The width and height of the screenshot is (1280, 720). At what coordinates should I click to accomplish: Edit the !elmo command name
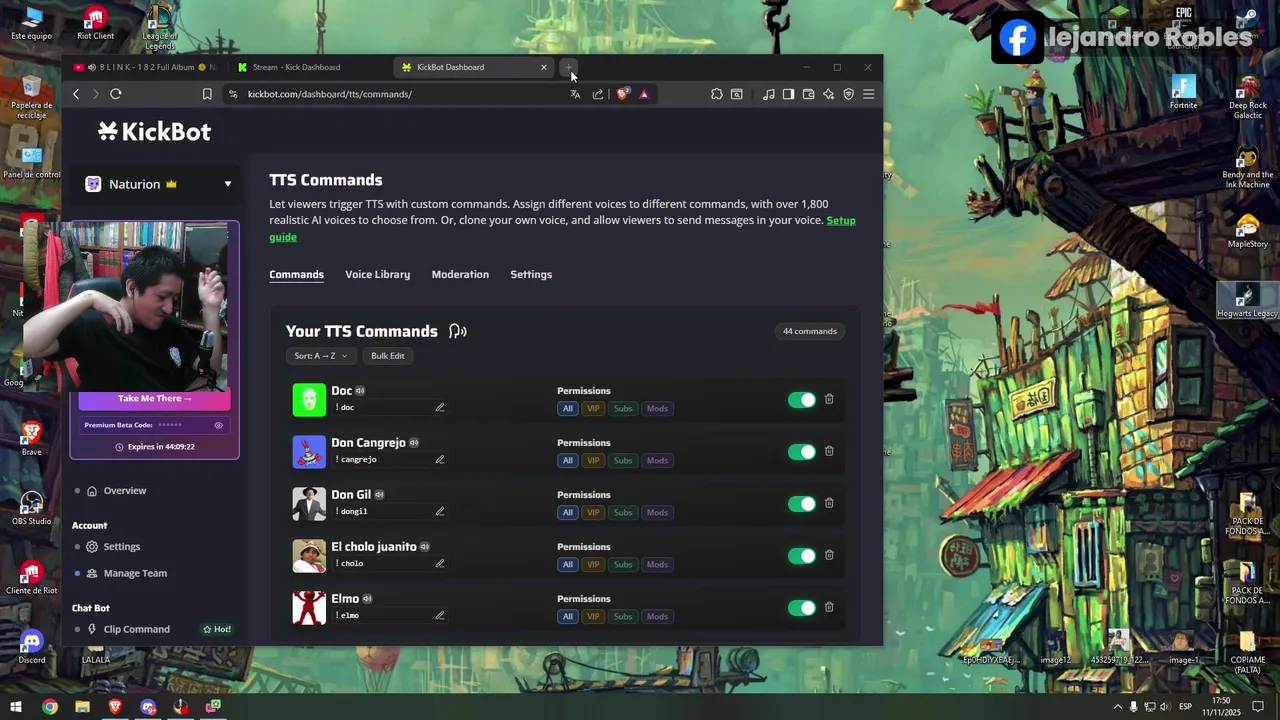click(x=439, y=615)
